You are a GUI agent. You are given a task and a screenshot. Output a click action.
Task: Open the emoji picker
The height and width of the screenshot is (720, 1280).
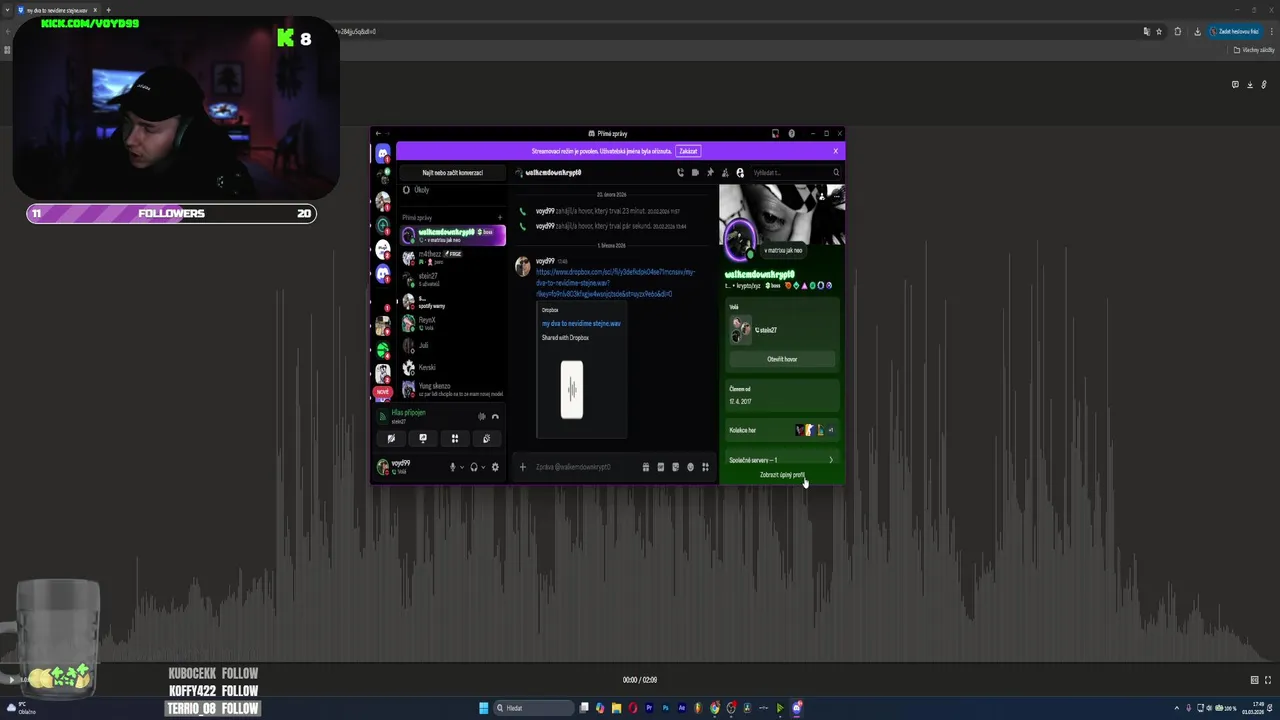[x=690, y=467]
